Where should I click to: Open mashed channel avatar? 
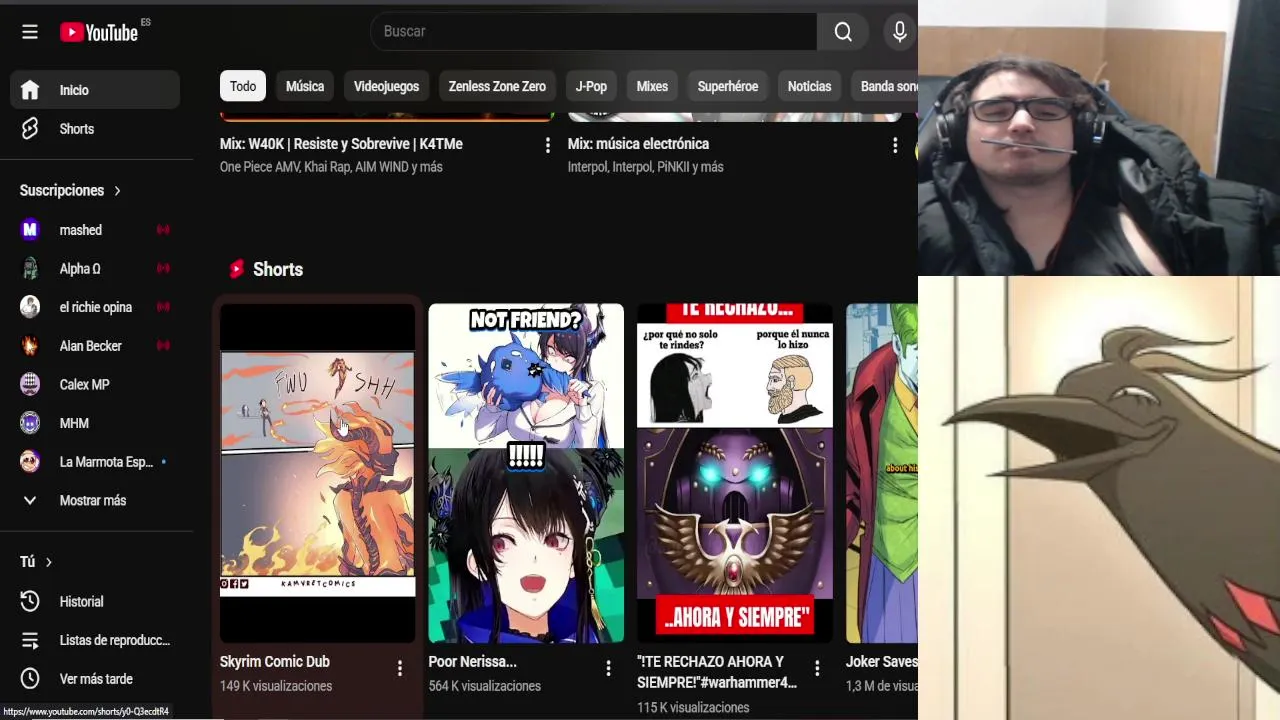30,230
